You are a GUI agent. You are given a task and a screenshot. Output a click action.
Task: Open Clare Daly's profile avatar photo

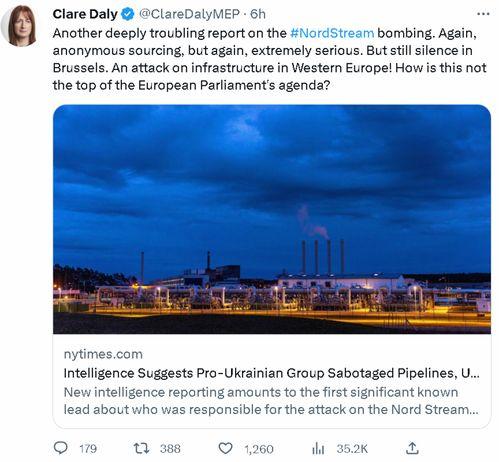tap(20, 25)
